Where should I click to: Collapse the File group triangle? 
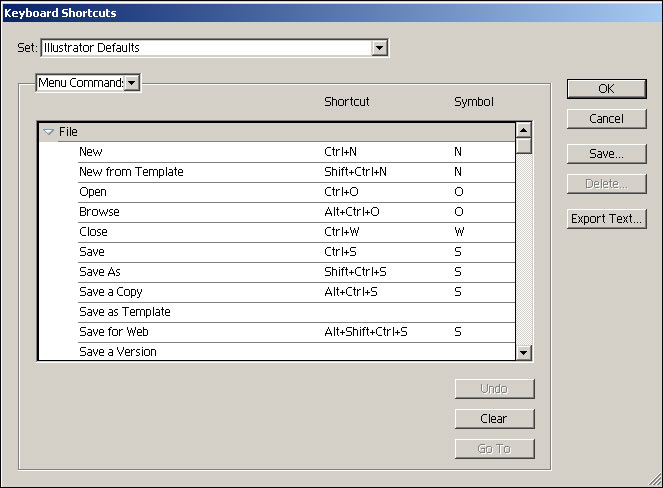coord(49,132)
